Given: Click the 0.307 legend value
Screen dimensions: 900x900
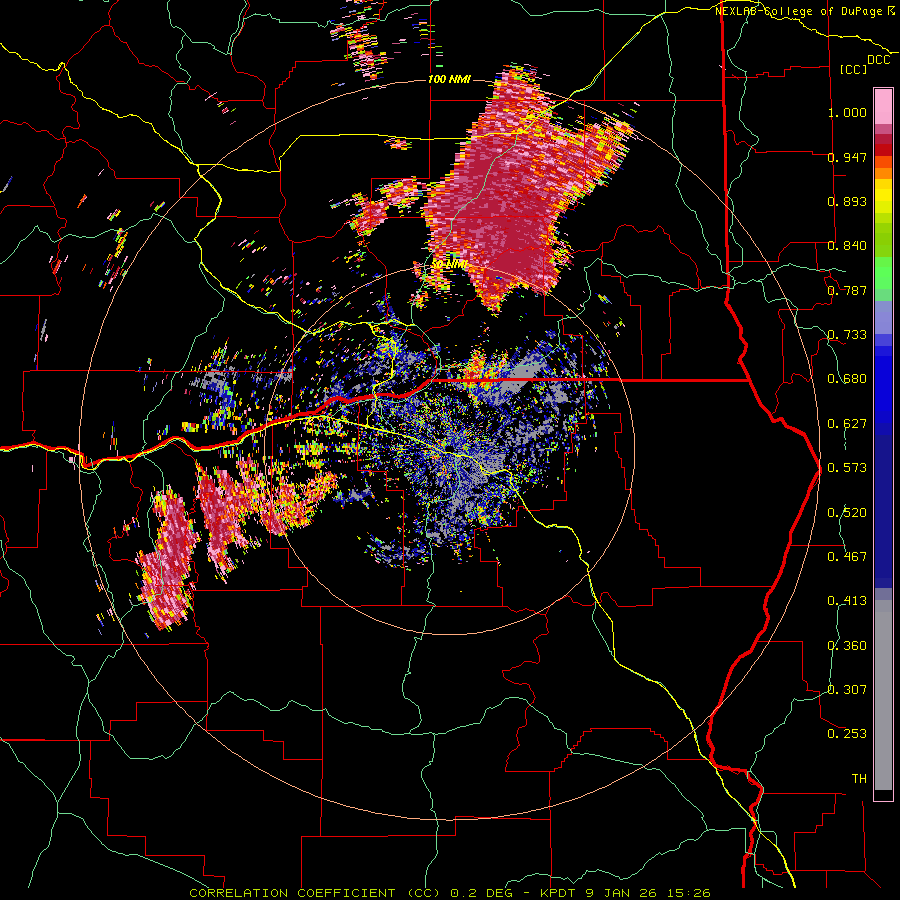Looking at the screenshot, I should (847, 690).
